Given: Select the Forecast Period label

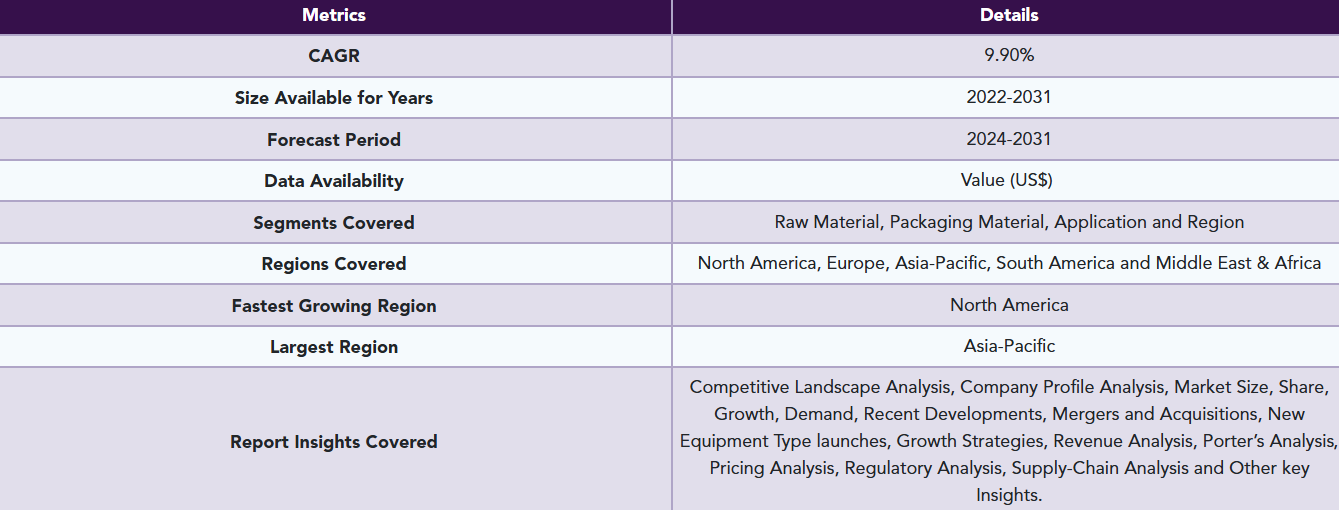Looking at the screenshot, I should click(x=334, y=140).
